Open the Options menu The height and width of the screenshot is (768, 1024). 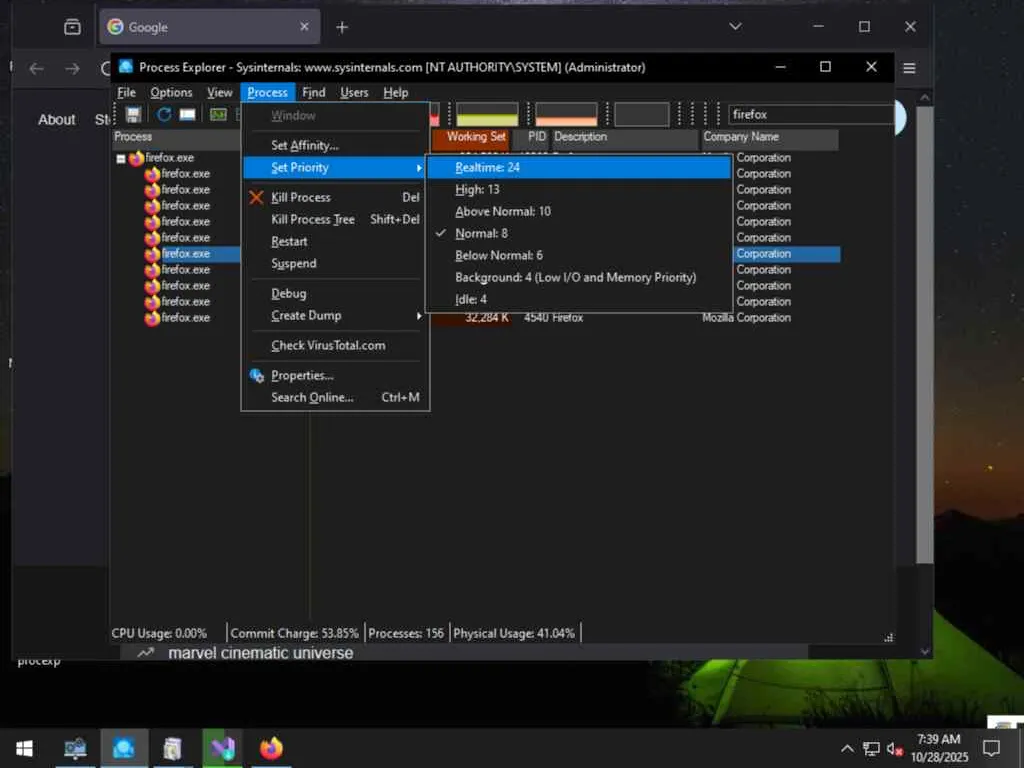point(171,93)
